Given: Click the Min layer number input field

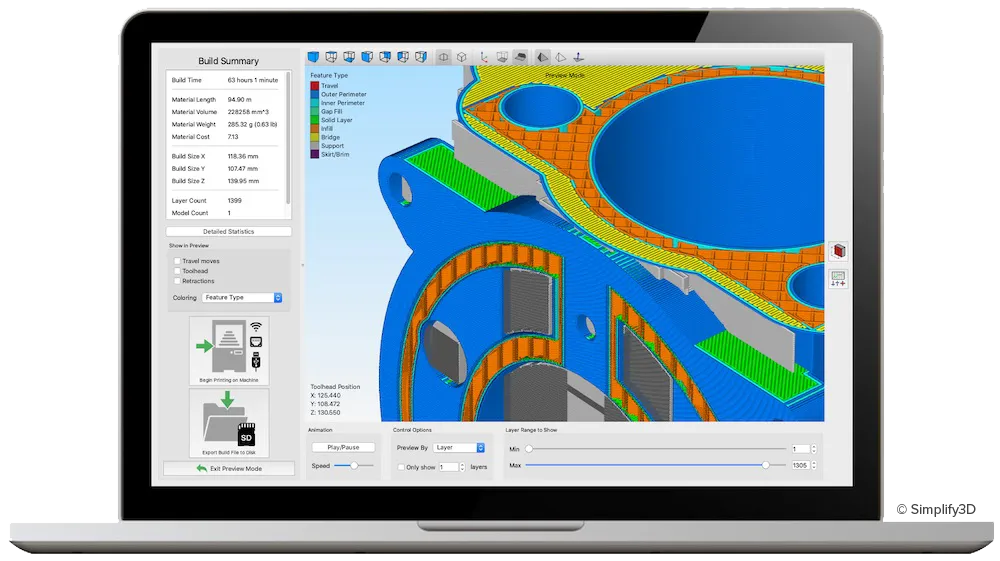Looking at the screenshot, I should coord(800,449).
